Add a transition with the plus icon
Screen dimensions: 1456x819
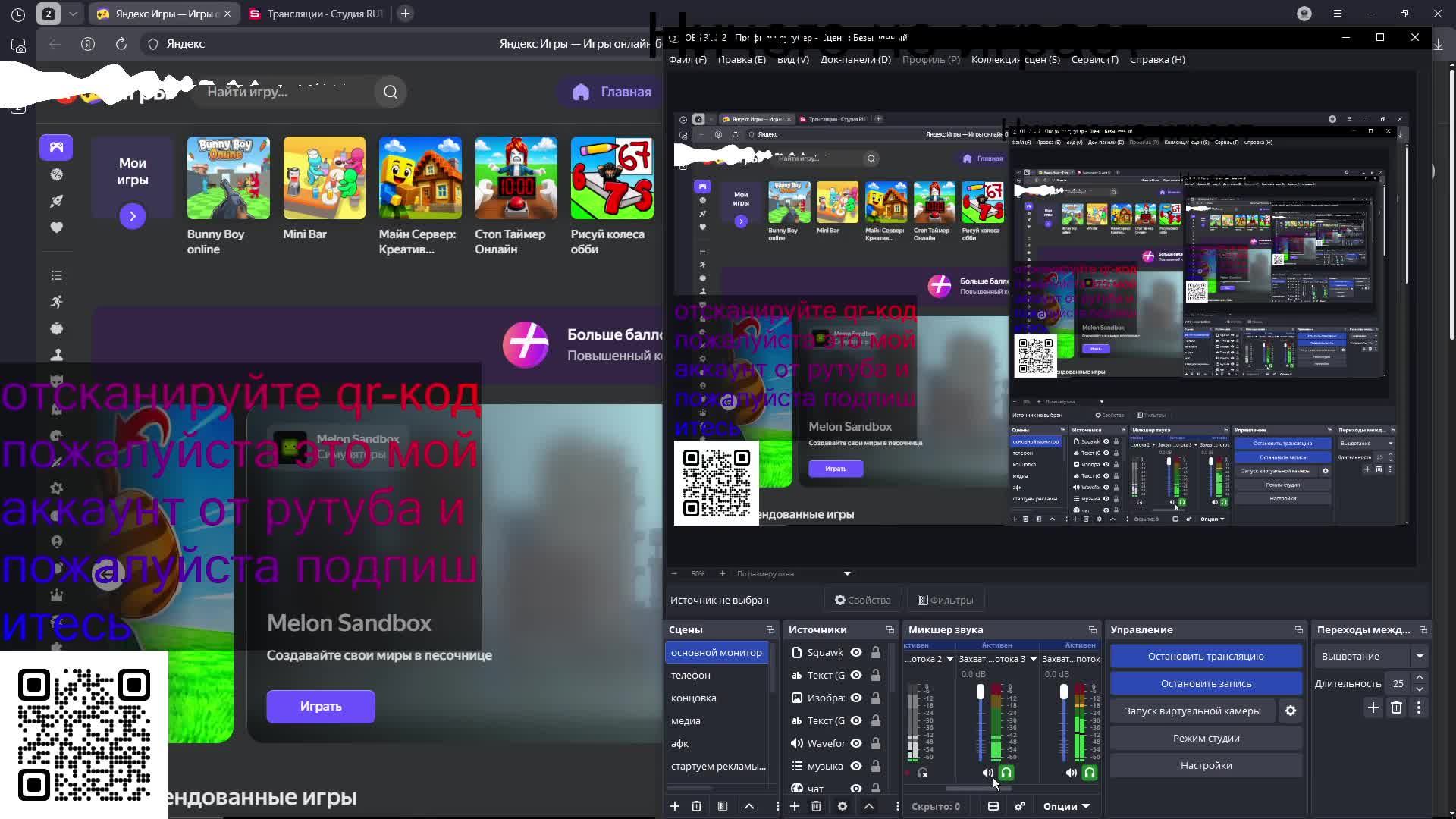tap(1373, 708)
